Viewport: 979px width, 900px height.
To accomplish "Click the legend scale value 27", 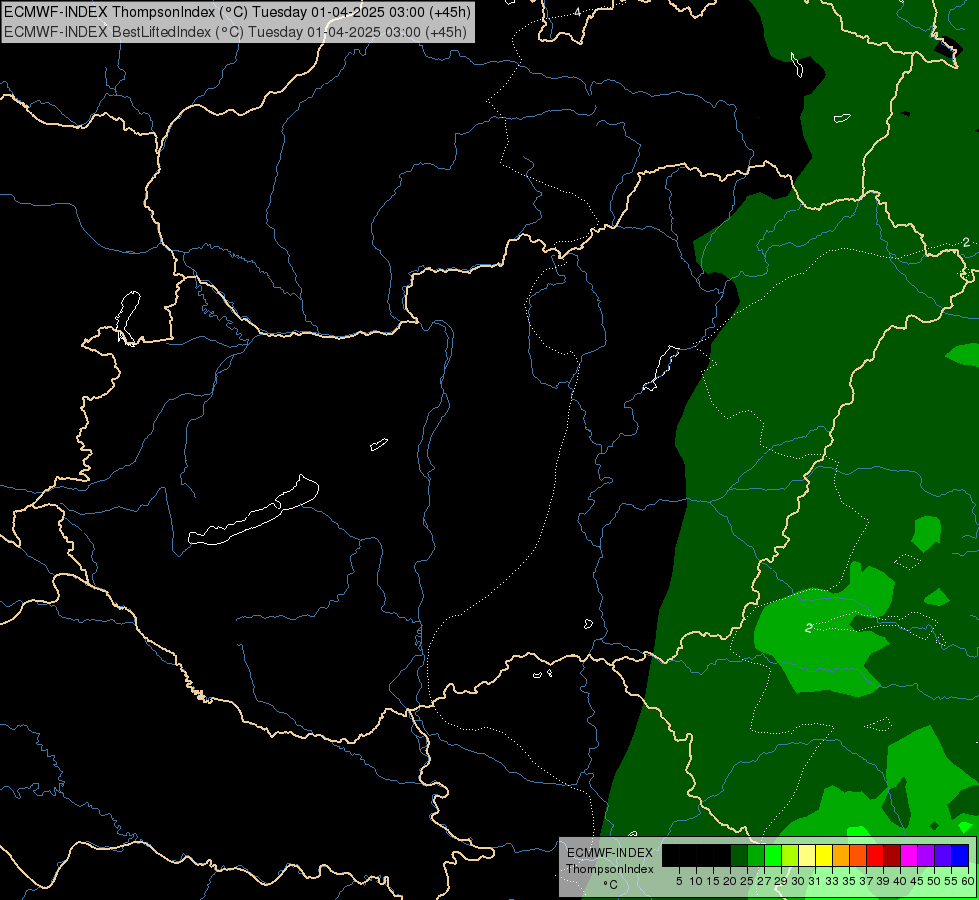I will click(x=764, y=881).
